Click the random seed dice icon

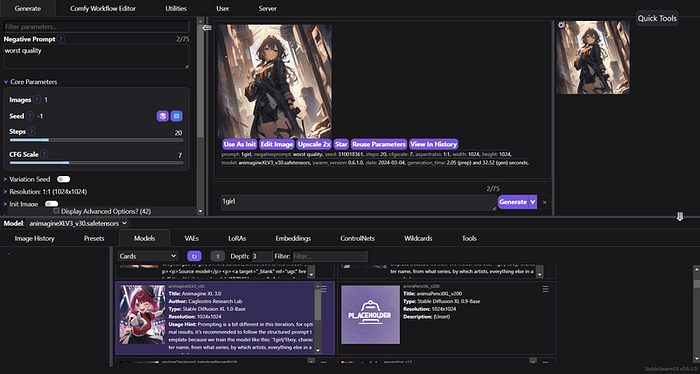click(x=162, y=116)
